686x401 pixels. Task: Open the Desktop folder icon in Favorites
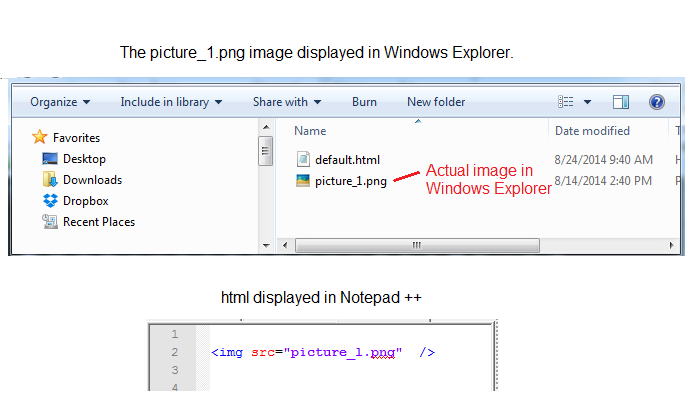point(50,159)
